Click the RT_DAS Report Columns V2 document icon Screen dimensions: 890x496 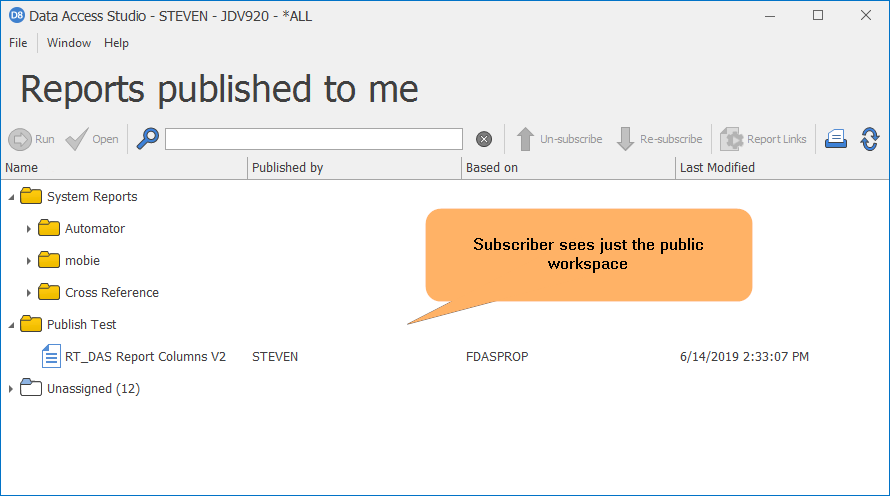(x=51, y=356)
